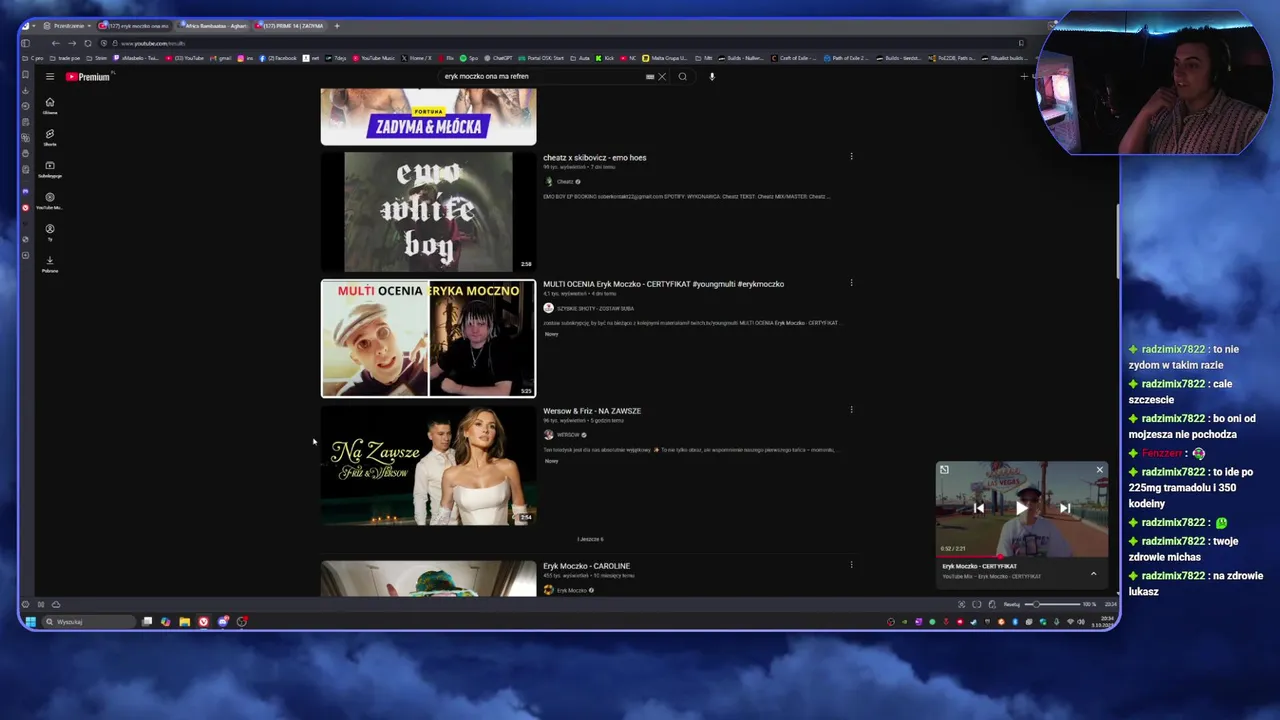Image resolution: width=1280 pixels, height=720 pixels.
Task: Open Craft of Exile bookmark
Action: (x=795, y=58)
